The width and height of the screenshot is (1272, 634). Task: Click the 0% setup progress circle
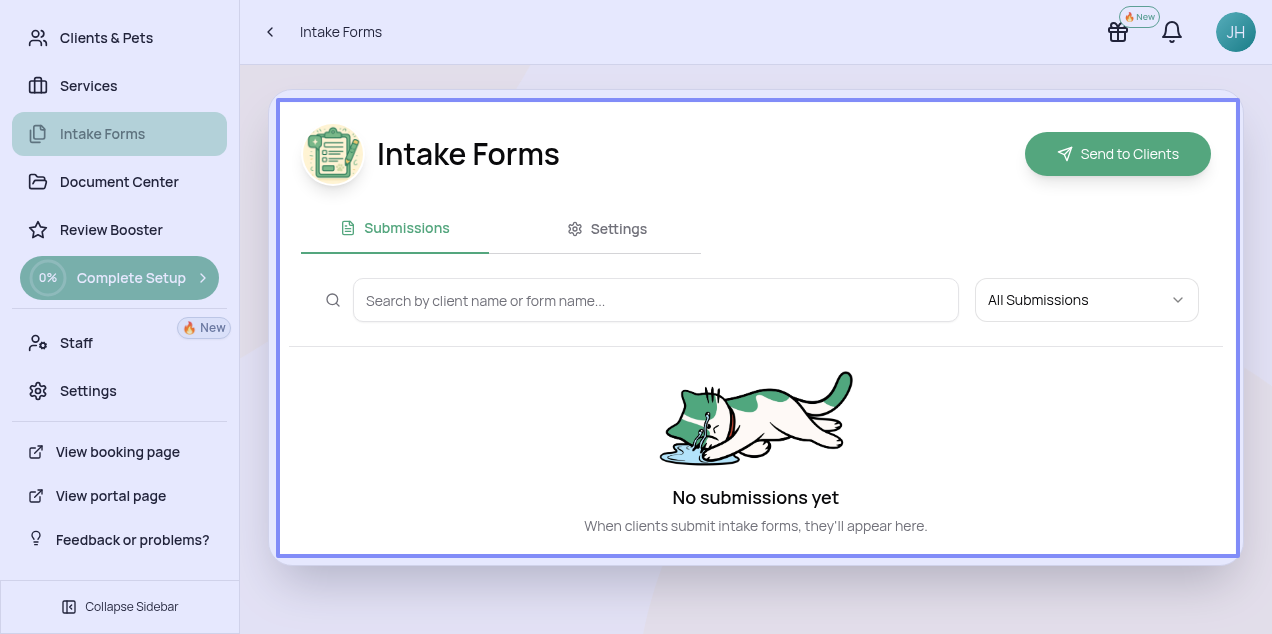point(47,278)
